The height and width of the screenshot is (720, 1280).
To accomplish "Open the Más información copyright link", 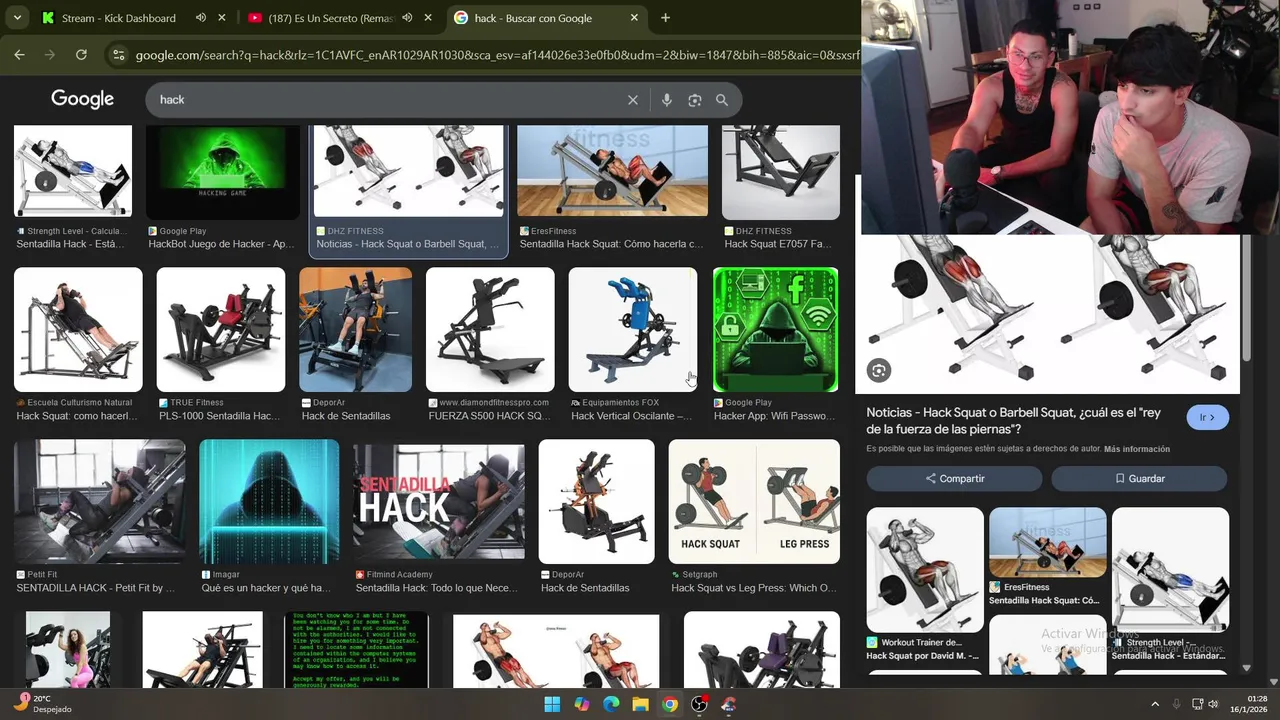I will point(1137,449).
